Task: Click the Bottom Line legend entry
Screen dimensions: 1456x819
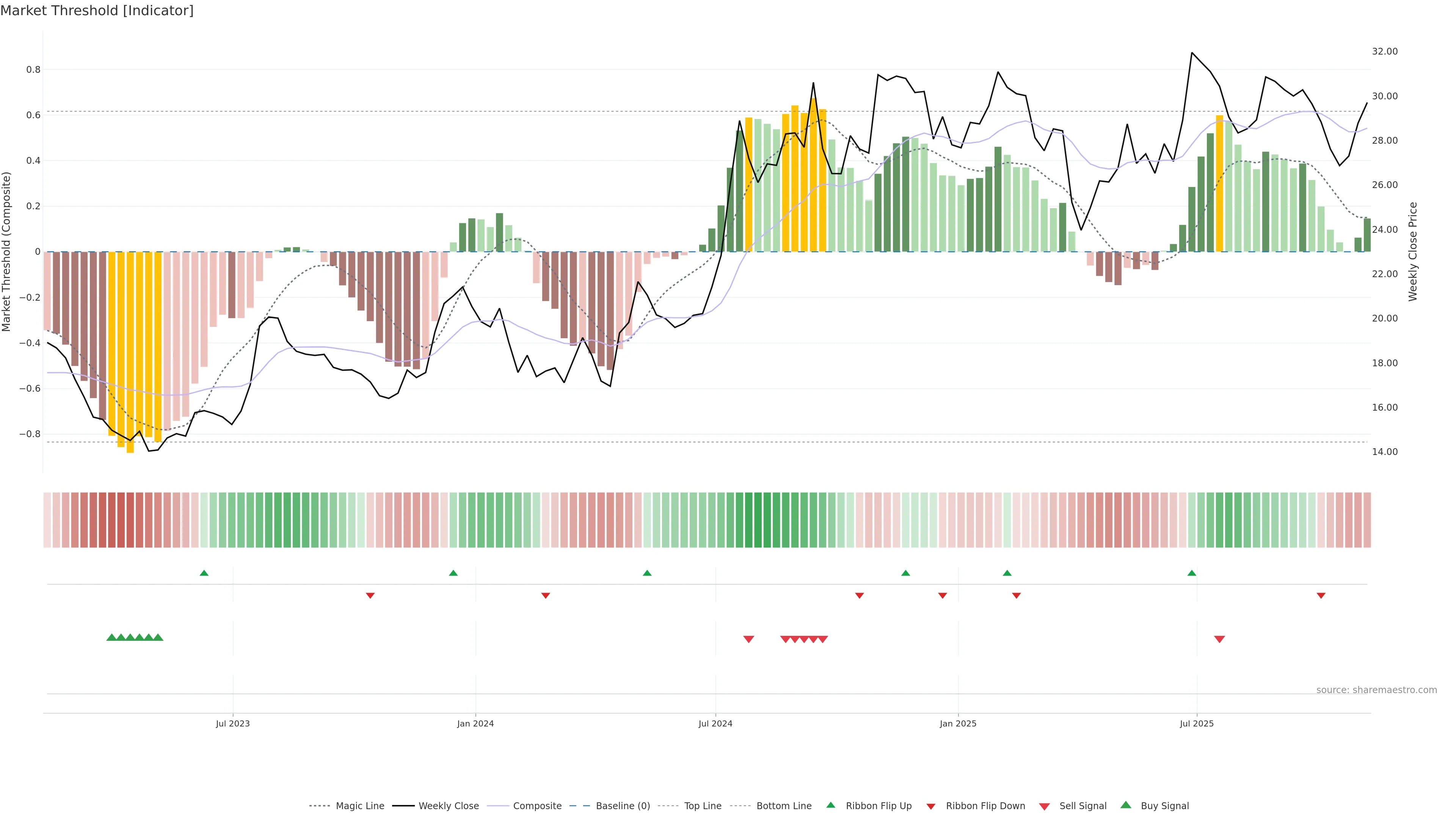Action: coord(783,806)
